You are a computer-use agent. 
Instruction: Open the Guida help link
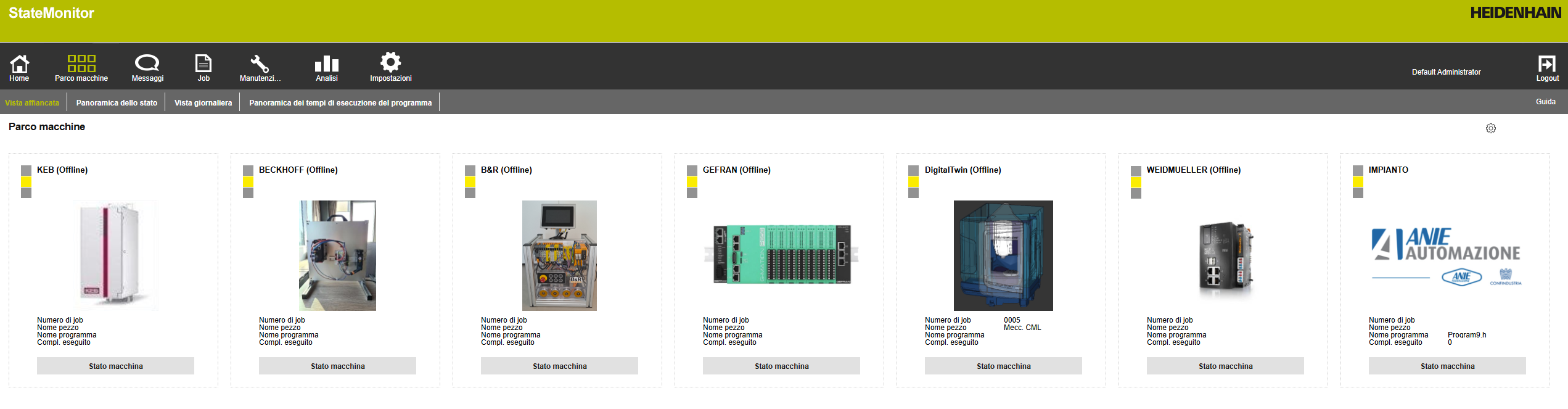1545,102
